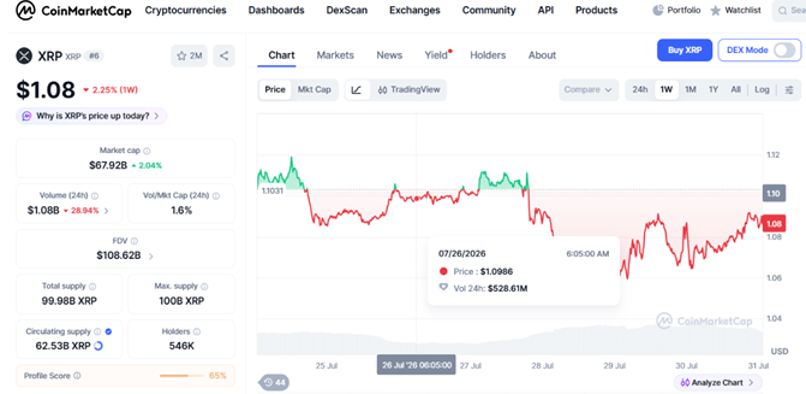The image size is (806, 394).
Task: Share XRP page icon
Action: click(224, 56)
